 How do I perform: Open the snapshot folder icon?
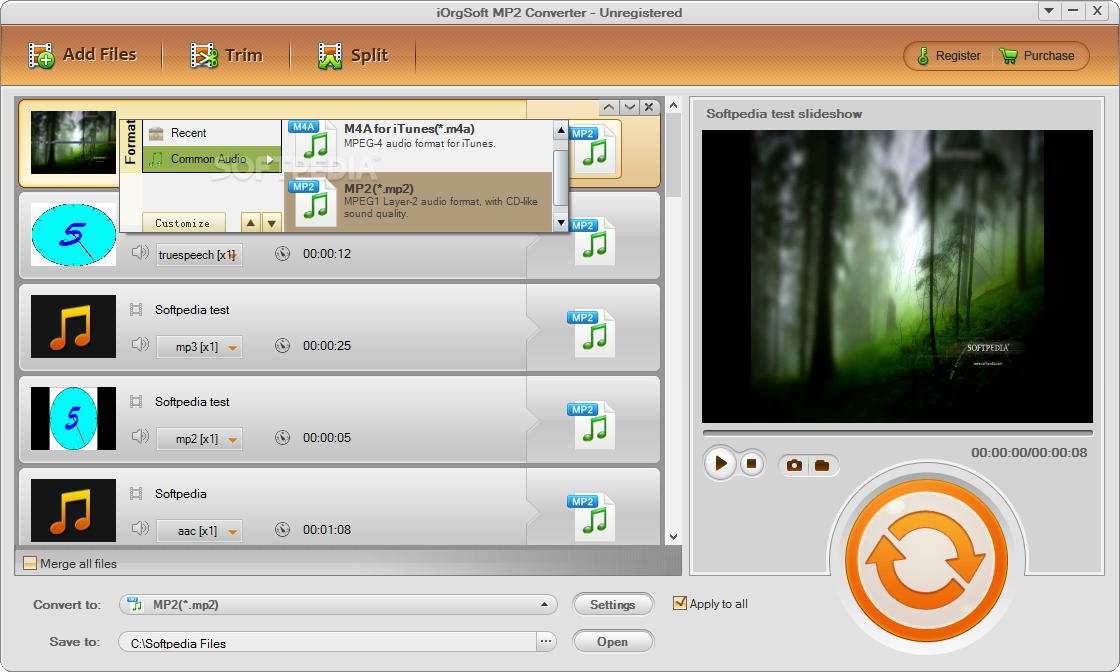click(x=822, y=466)
